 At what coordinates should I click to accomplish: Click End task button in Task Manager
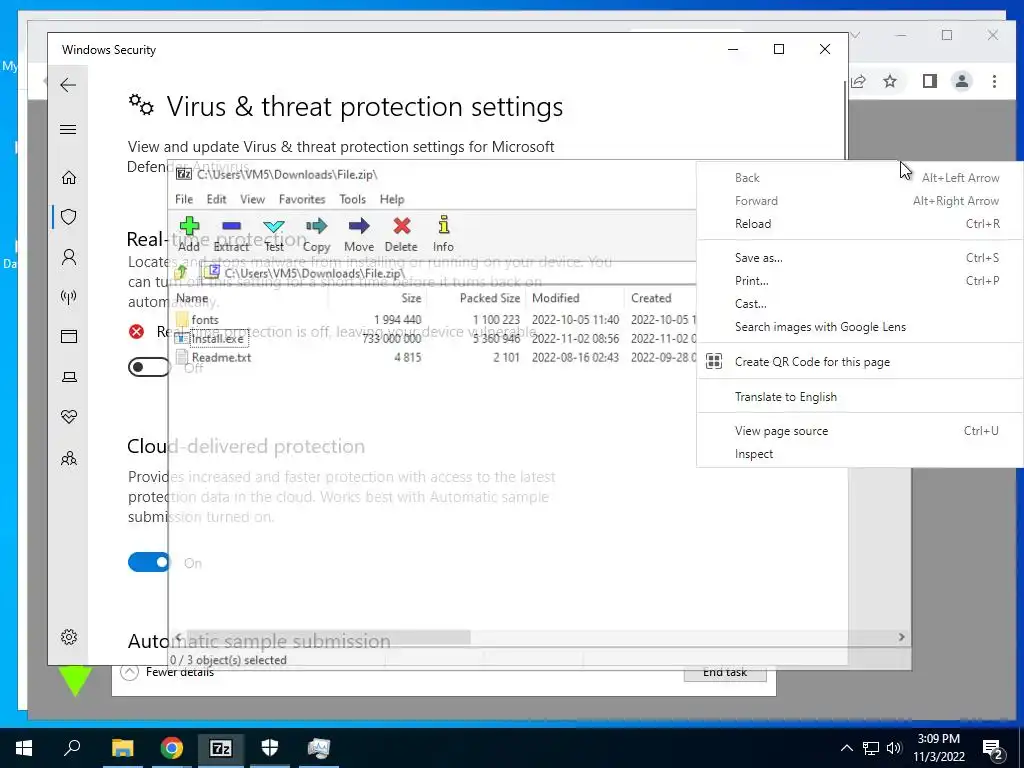click(725, 673)
